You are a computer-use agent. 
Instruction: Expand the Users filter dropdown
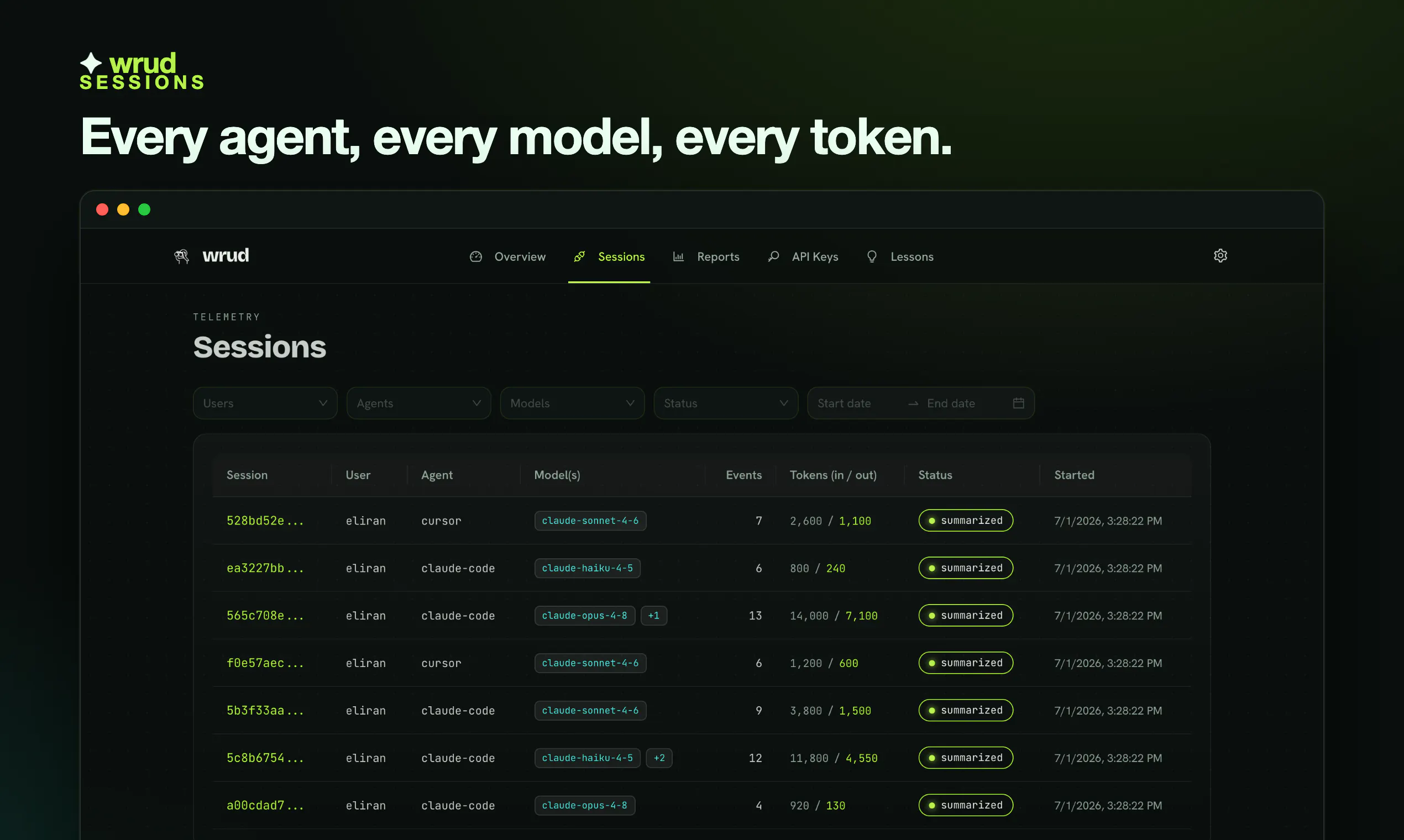pyautogui.click(x=265, y=403)
